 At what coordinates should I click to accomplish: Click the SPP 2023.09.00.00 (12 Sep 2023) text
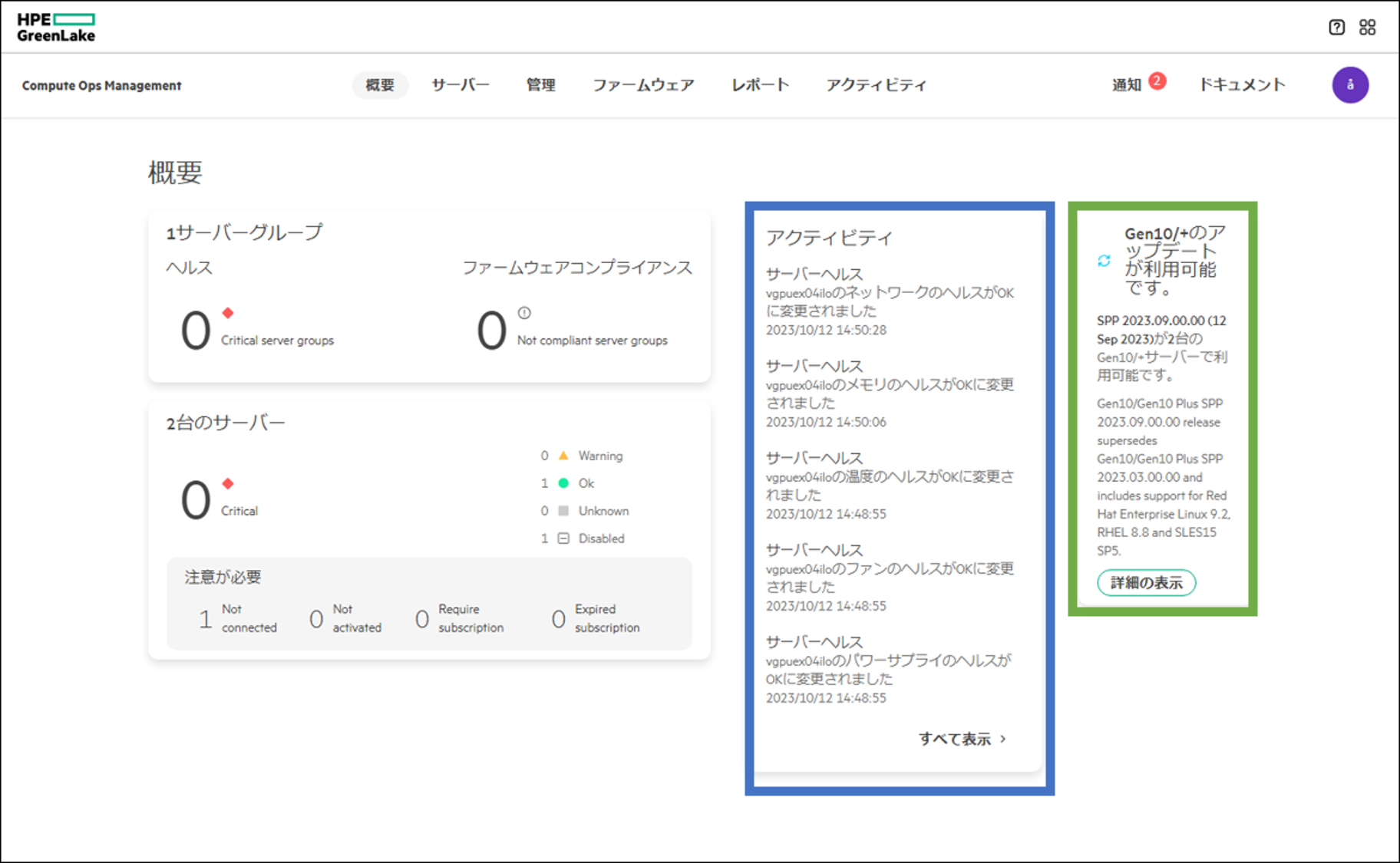[x=1161, y=330]
